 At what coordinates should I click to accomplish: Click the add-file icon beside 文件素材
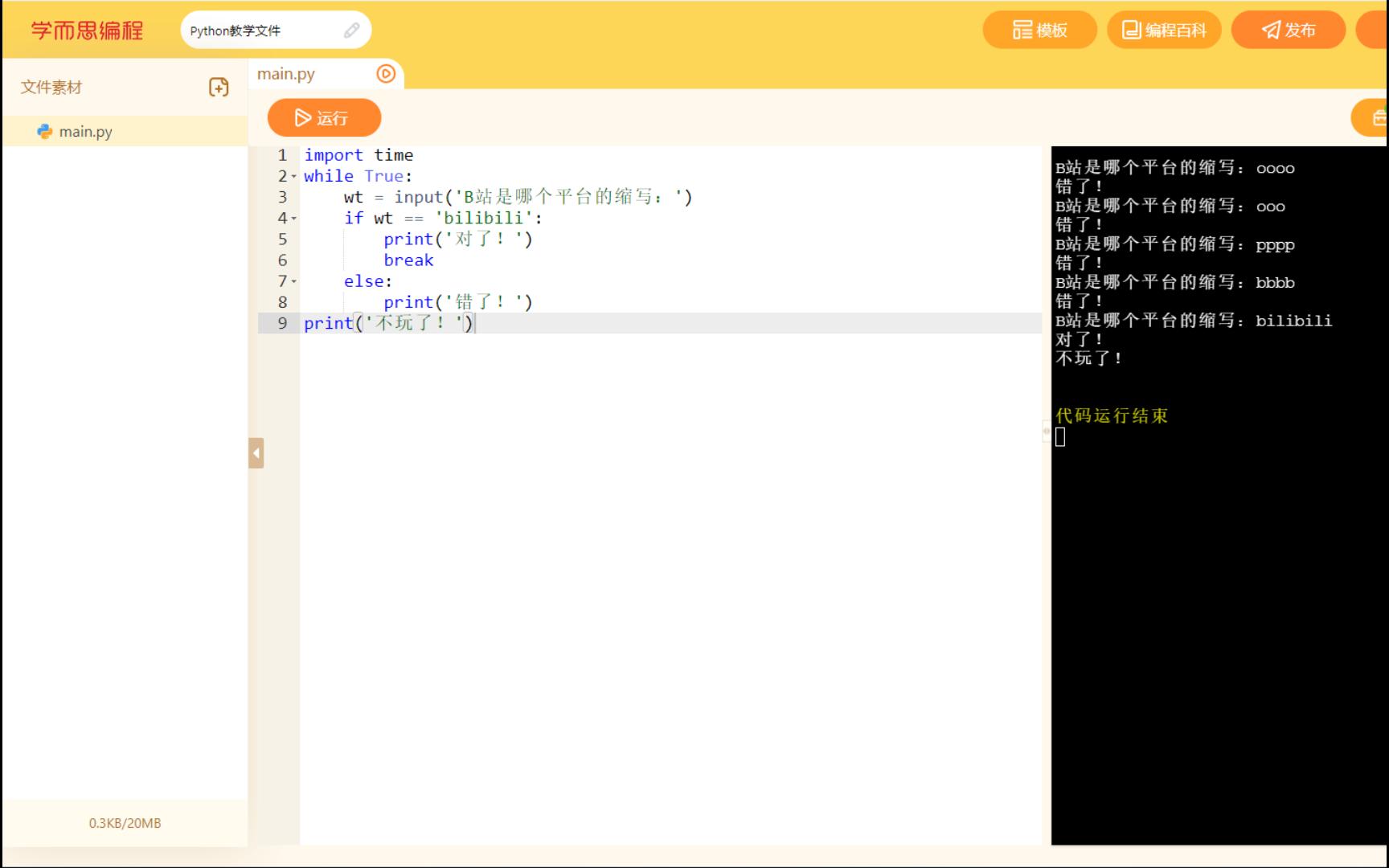coord(219,87)
